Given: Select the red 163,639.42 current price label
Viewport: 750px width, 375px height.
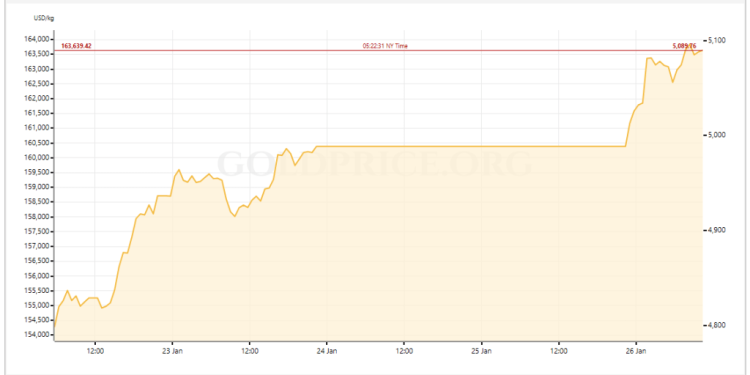Looking at the screenshot, I should pos(77,46).
